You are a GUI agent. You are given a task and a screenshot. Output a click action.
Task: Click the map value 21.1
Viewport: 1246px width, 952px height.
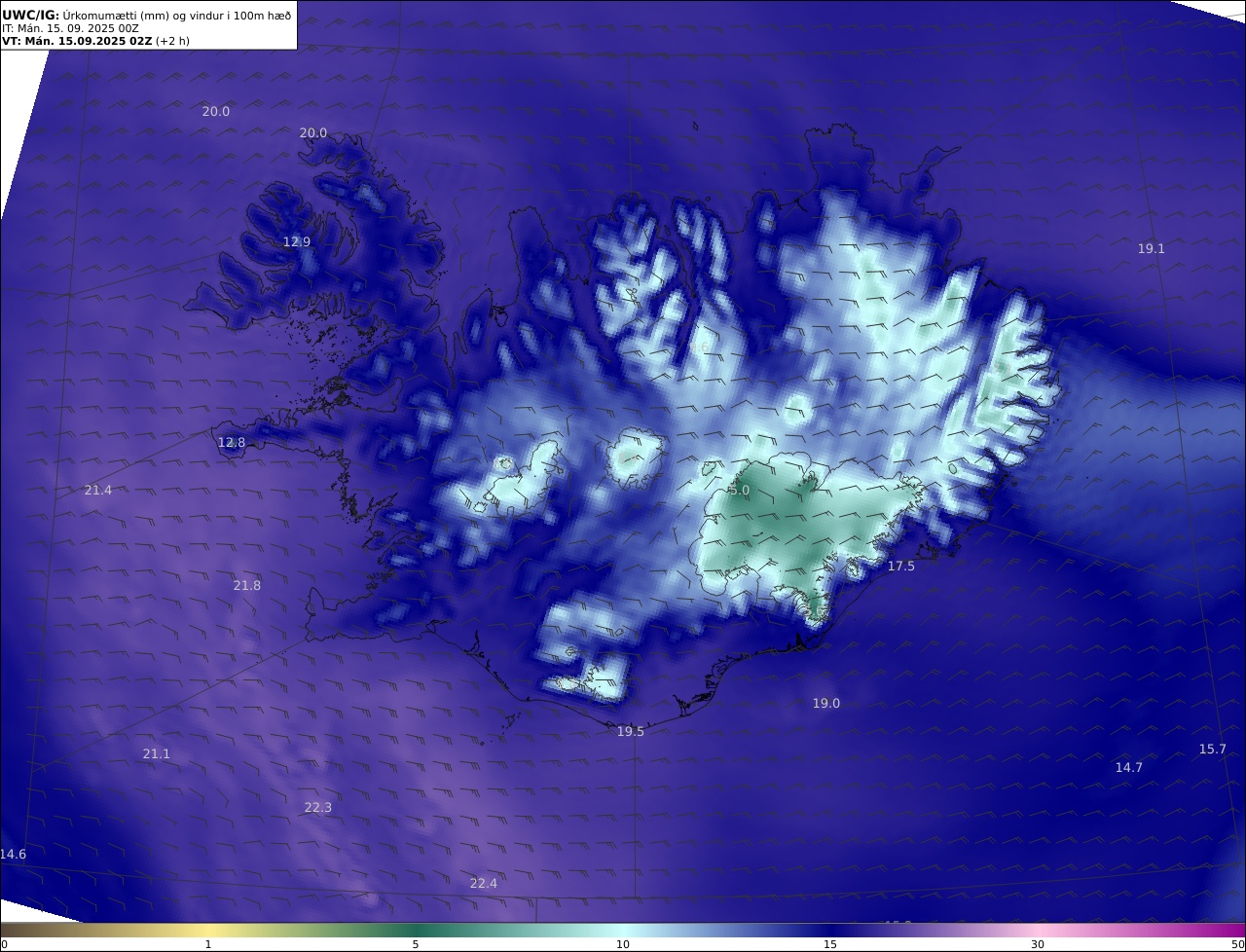click(x=156, y=753)
